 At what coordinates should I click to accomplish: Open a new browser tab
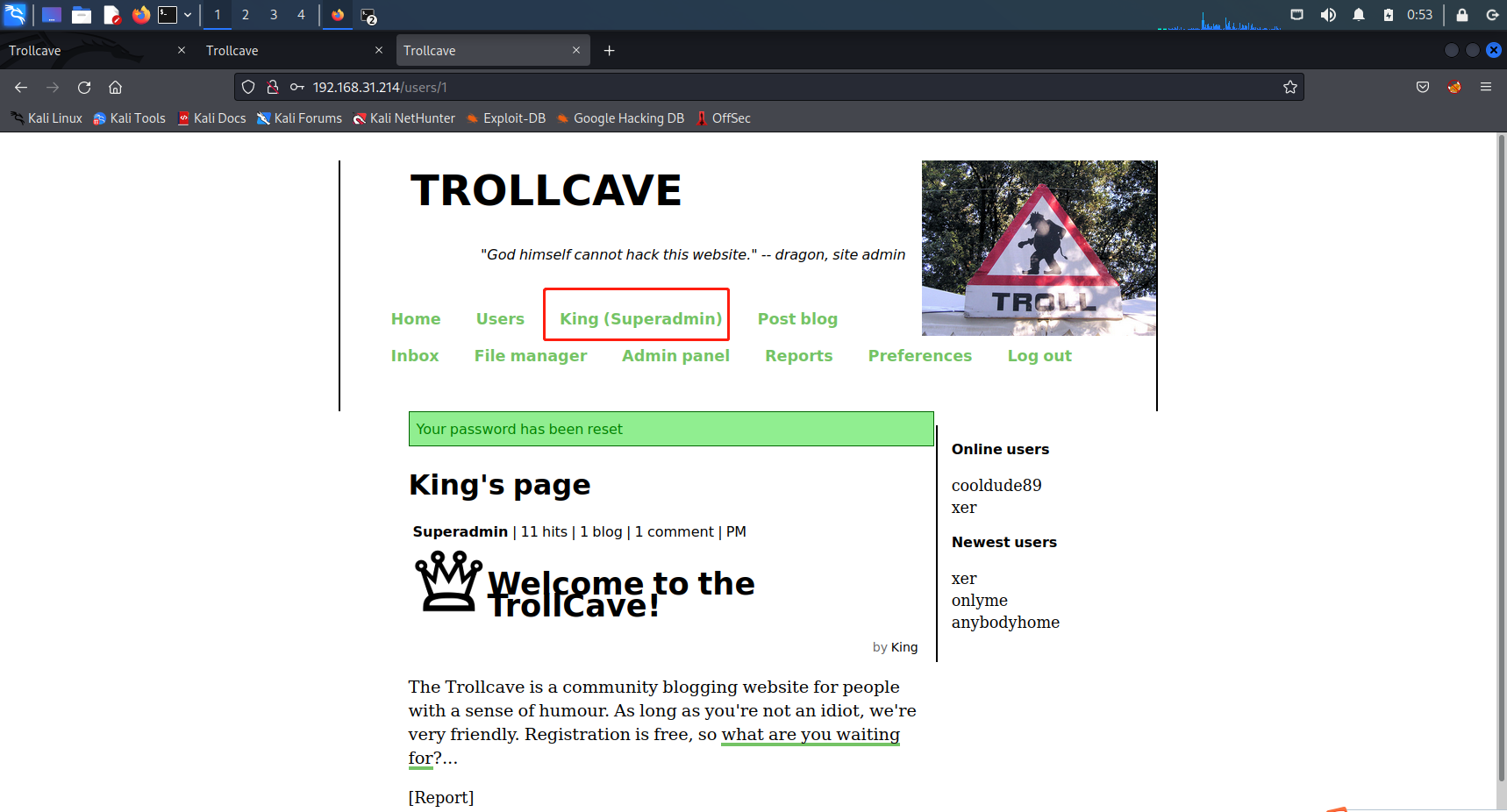click(x=609, y=51)
